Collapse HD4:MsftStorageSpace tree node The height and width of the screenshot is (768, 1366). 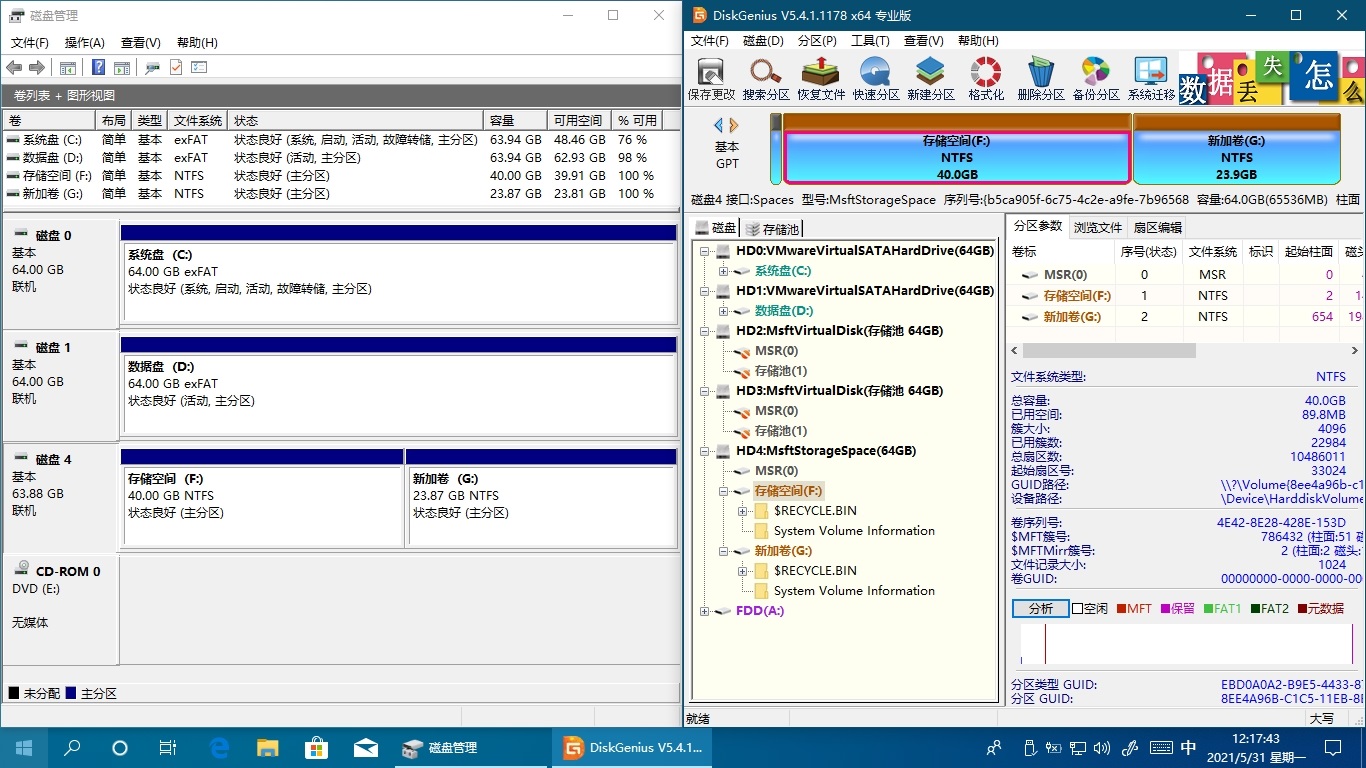(x=705, y=451)
